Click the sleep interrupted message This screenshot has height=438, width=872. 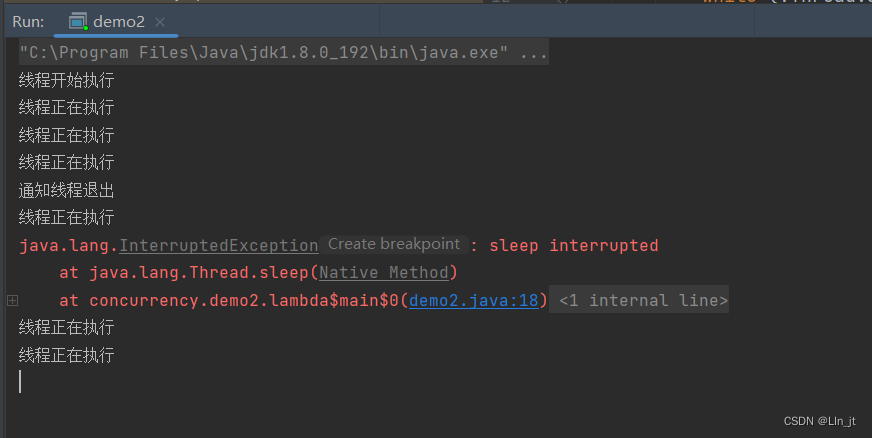coord(573,245)
